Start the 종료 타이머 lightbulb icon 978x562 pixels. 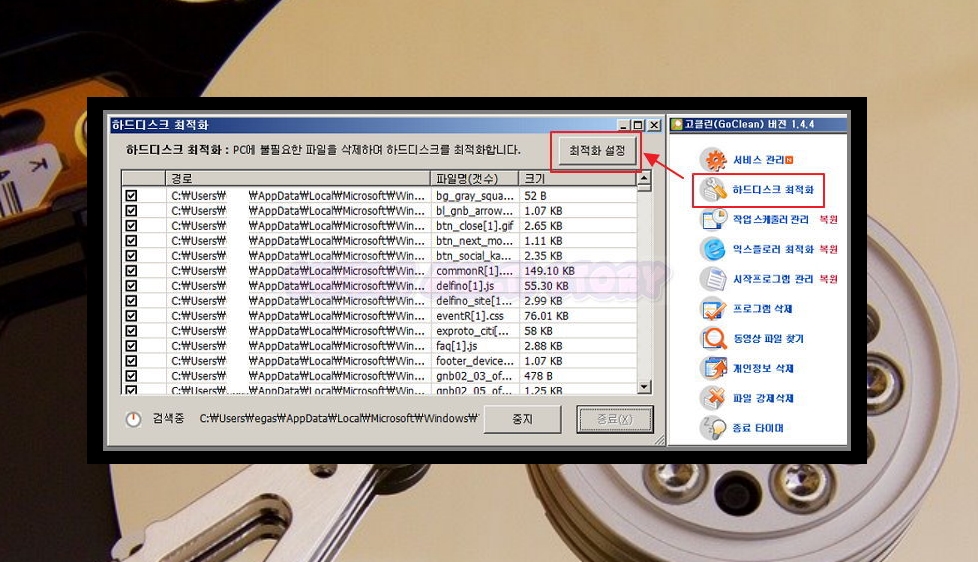point(713,428)
